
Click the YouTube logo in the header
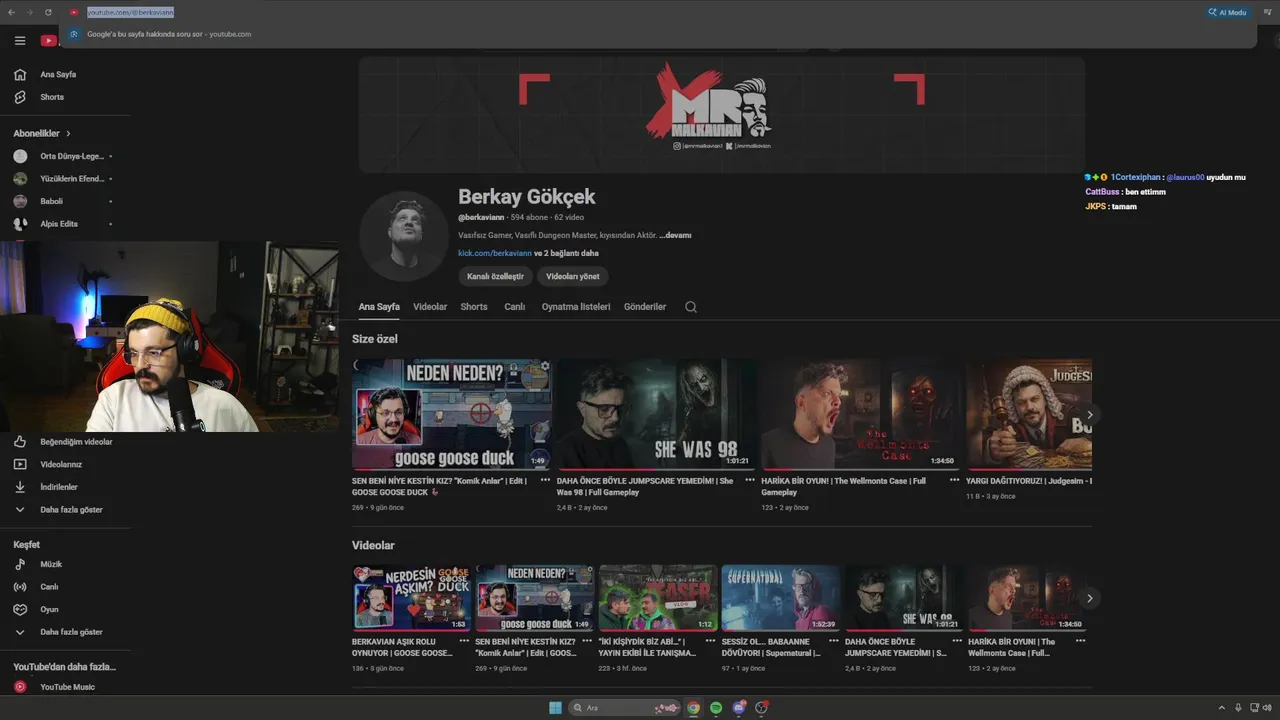pyautogui.click(x=49, y=41)
